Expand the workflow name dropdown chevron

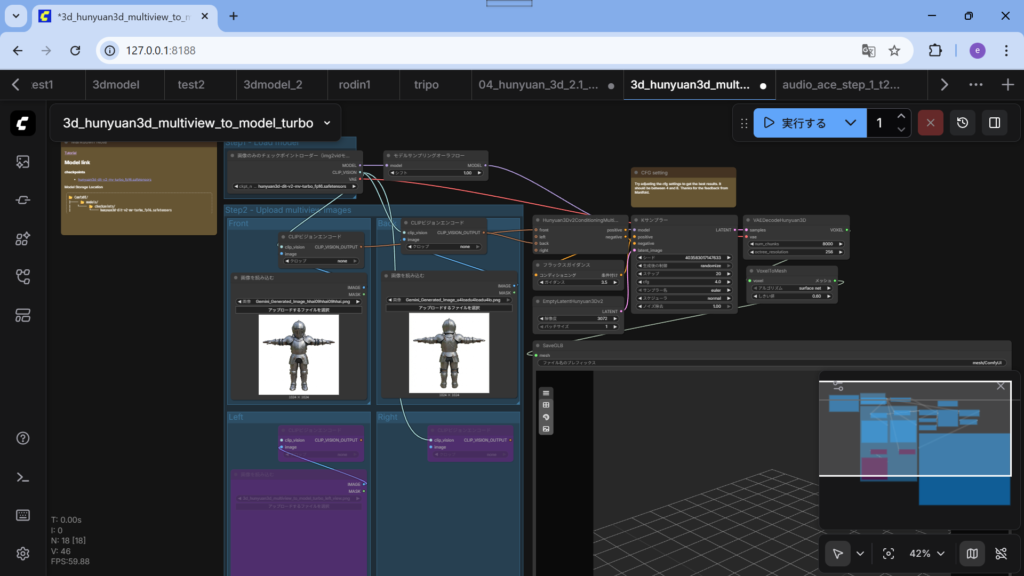[x=327, y=123]
